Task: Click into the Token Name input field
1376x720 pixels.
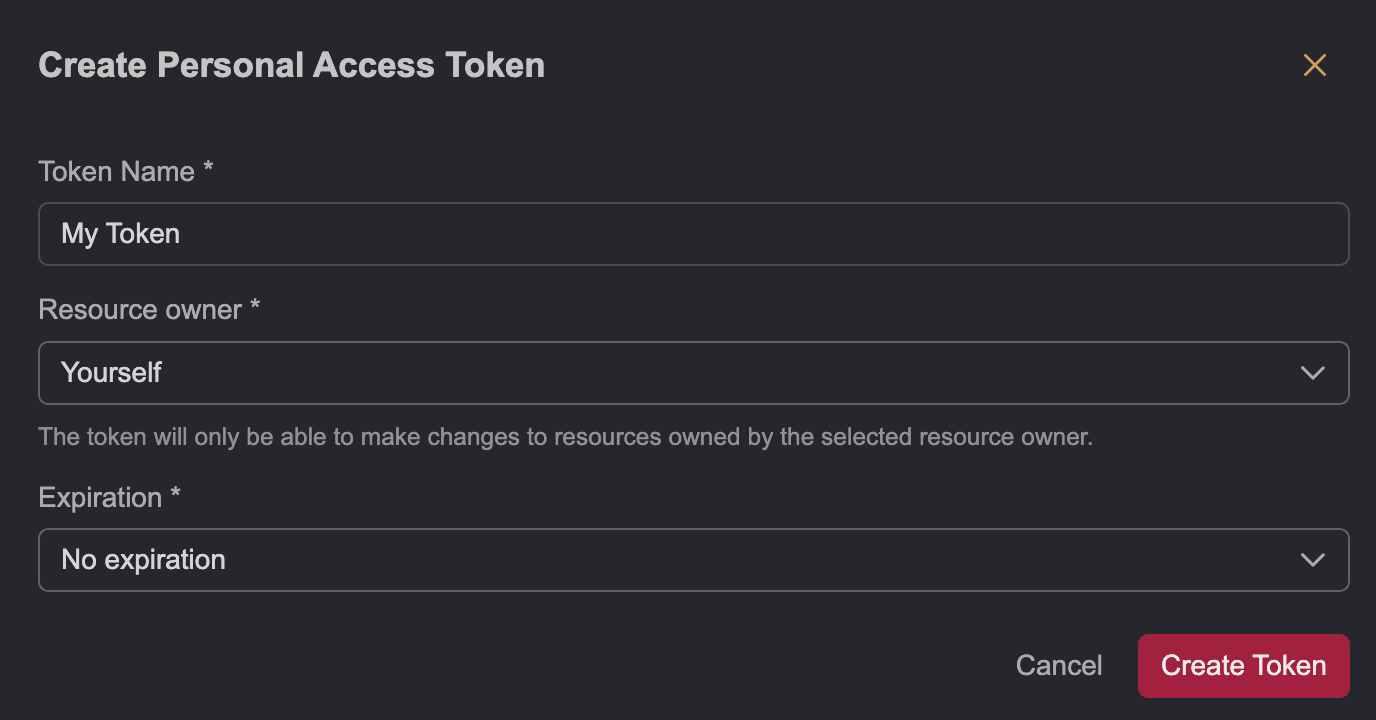Action: 693,234
